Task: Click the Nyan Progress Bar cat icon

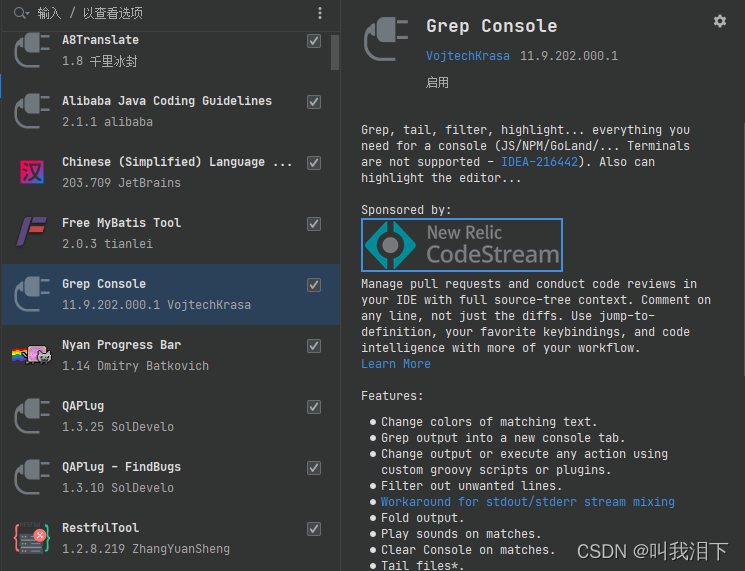Action: [x=32, y=355]
